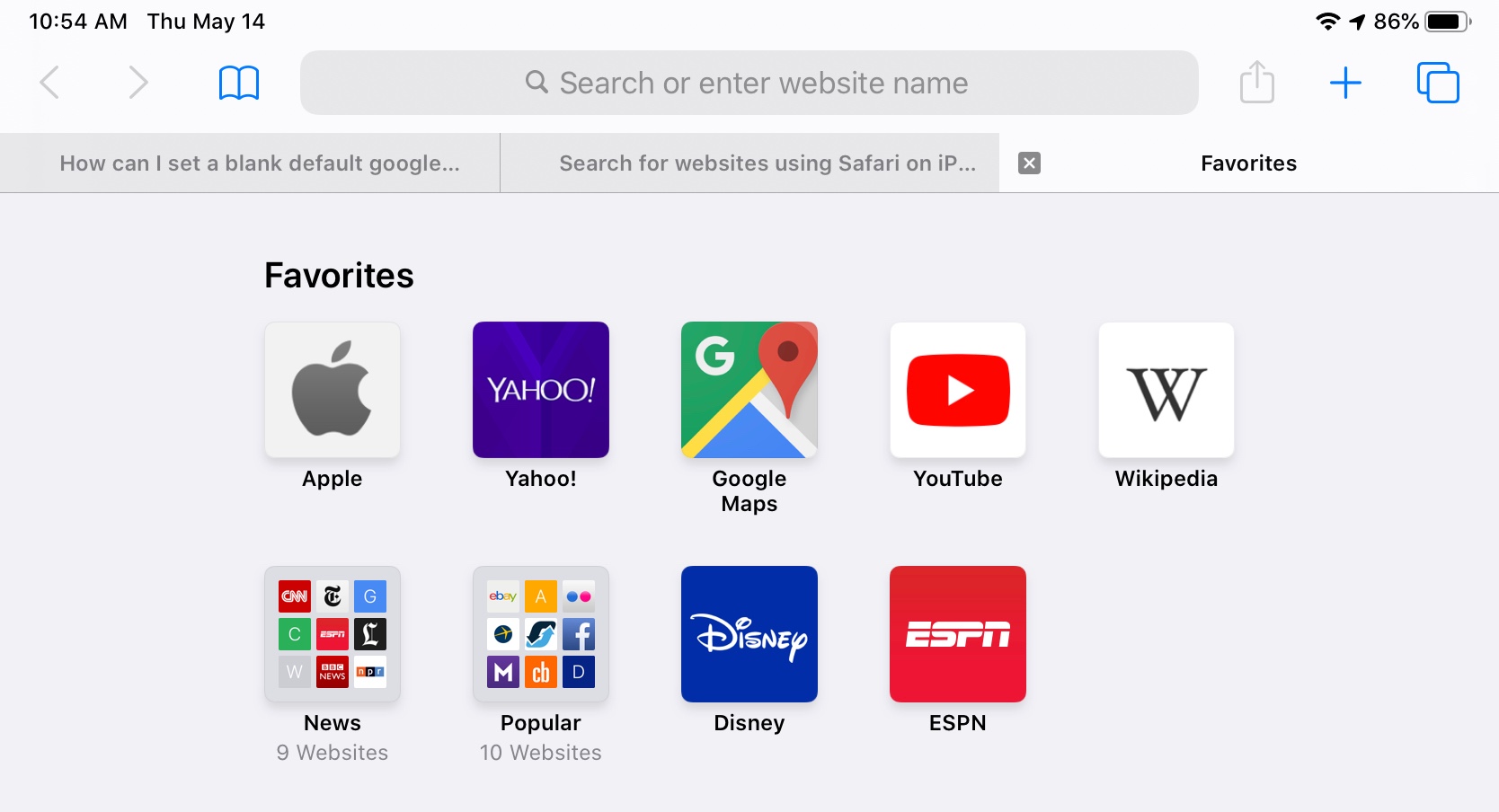Image resolution: width=1499 pixels, height=812 pixels.
Task: Tap the magnifying glass in the search bar
Action: pos(537,83)
